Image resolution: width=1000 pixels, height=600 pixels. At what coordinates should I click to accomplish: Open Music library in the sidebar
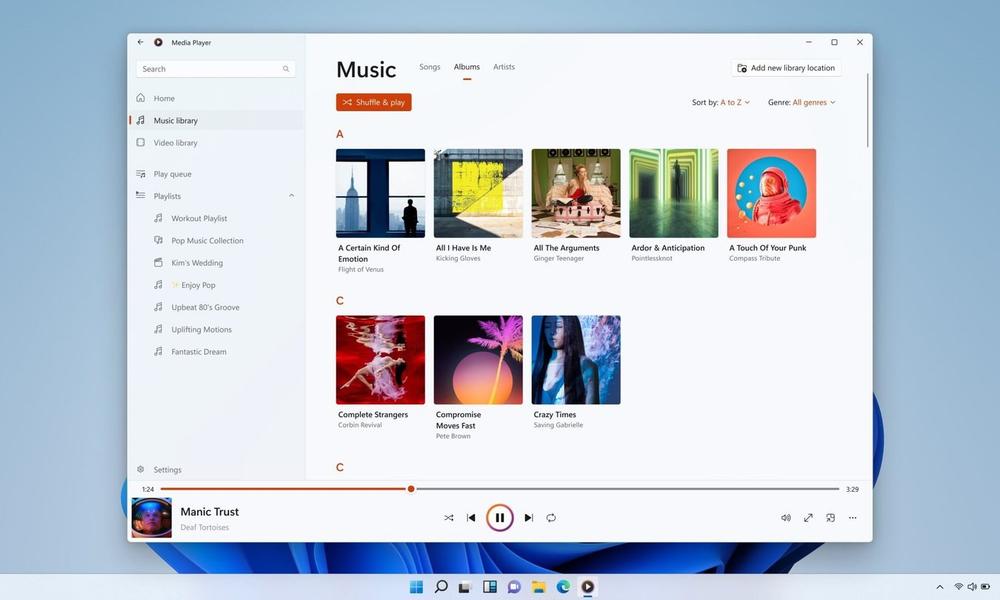coord(216,121)
